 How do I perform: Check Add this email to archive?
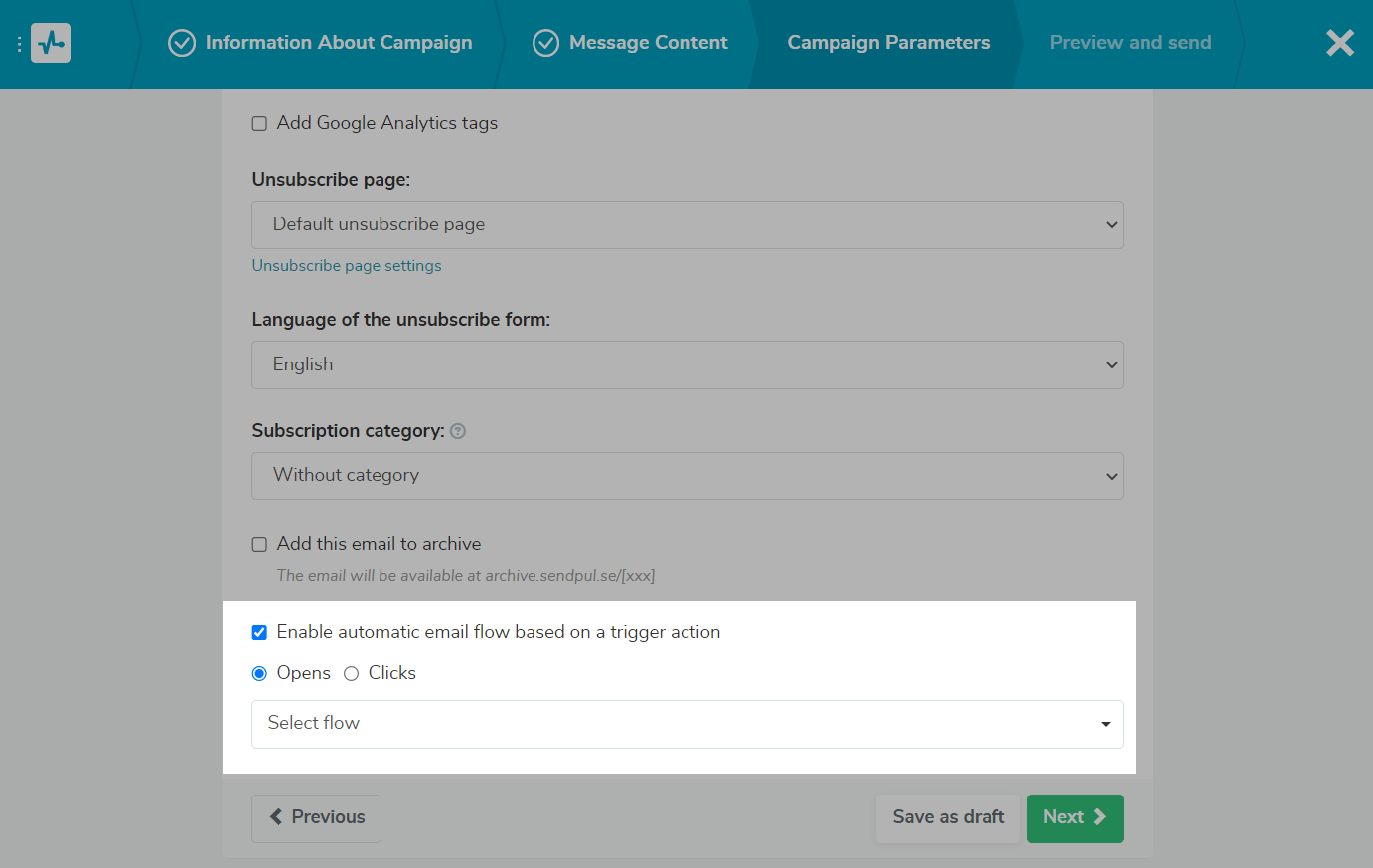pos(260,545)
